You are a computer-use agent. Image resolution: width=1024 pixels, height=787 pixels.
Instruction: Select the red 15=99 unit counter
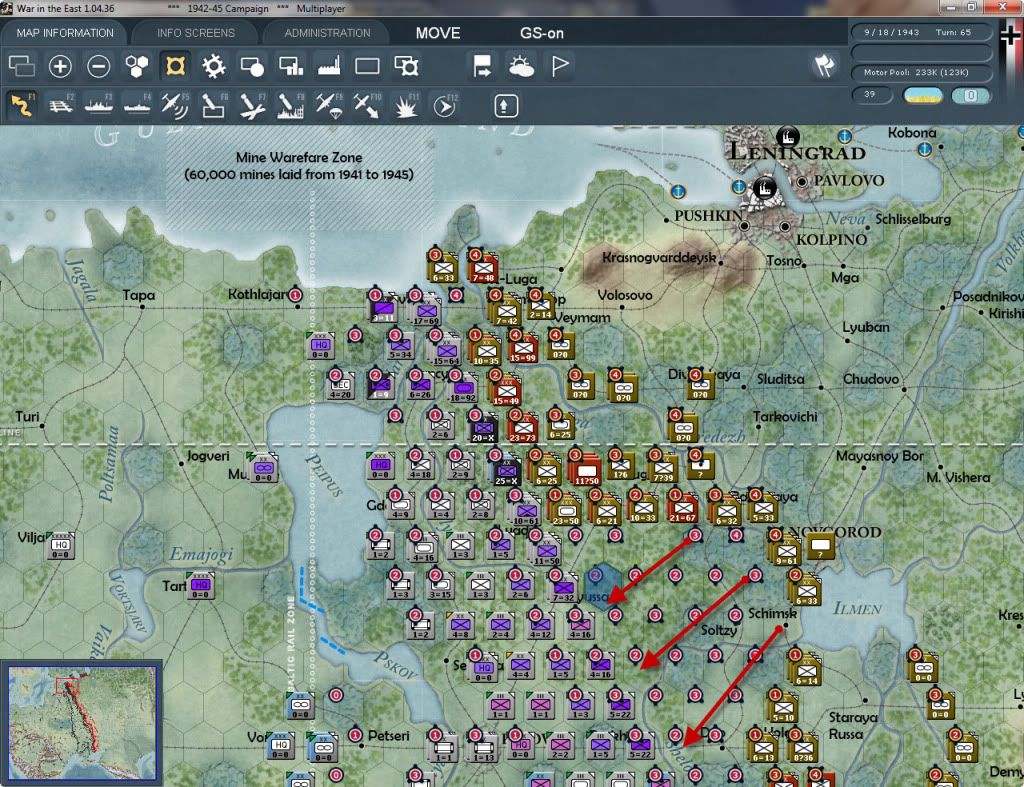click(x=522, y=348)
